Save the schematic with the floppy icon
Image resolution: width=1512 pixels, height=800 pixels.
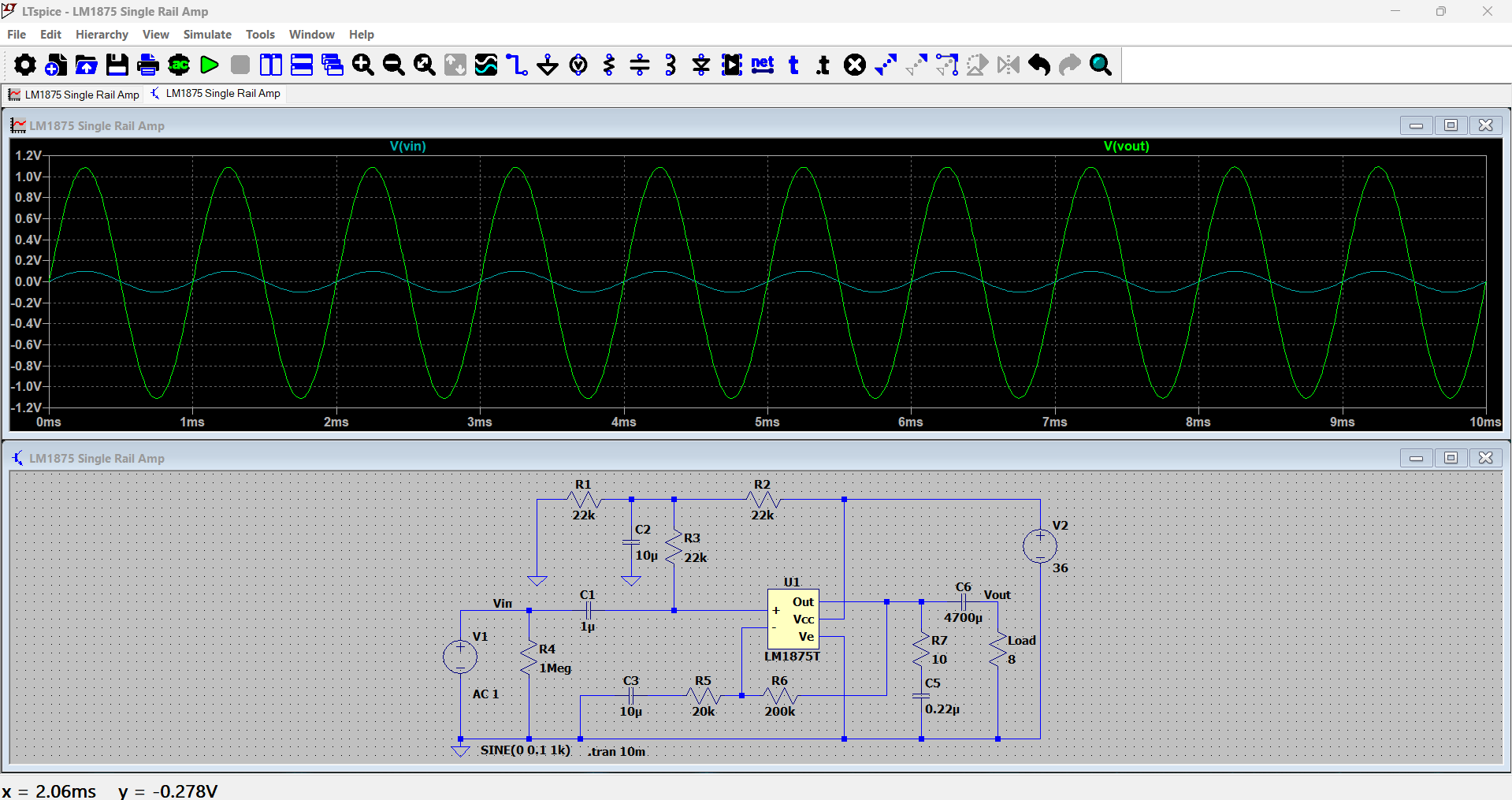(x=117, y=65)
